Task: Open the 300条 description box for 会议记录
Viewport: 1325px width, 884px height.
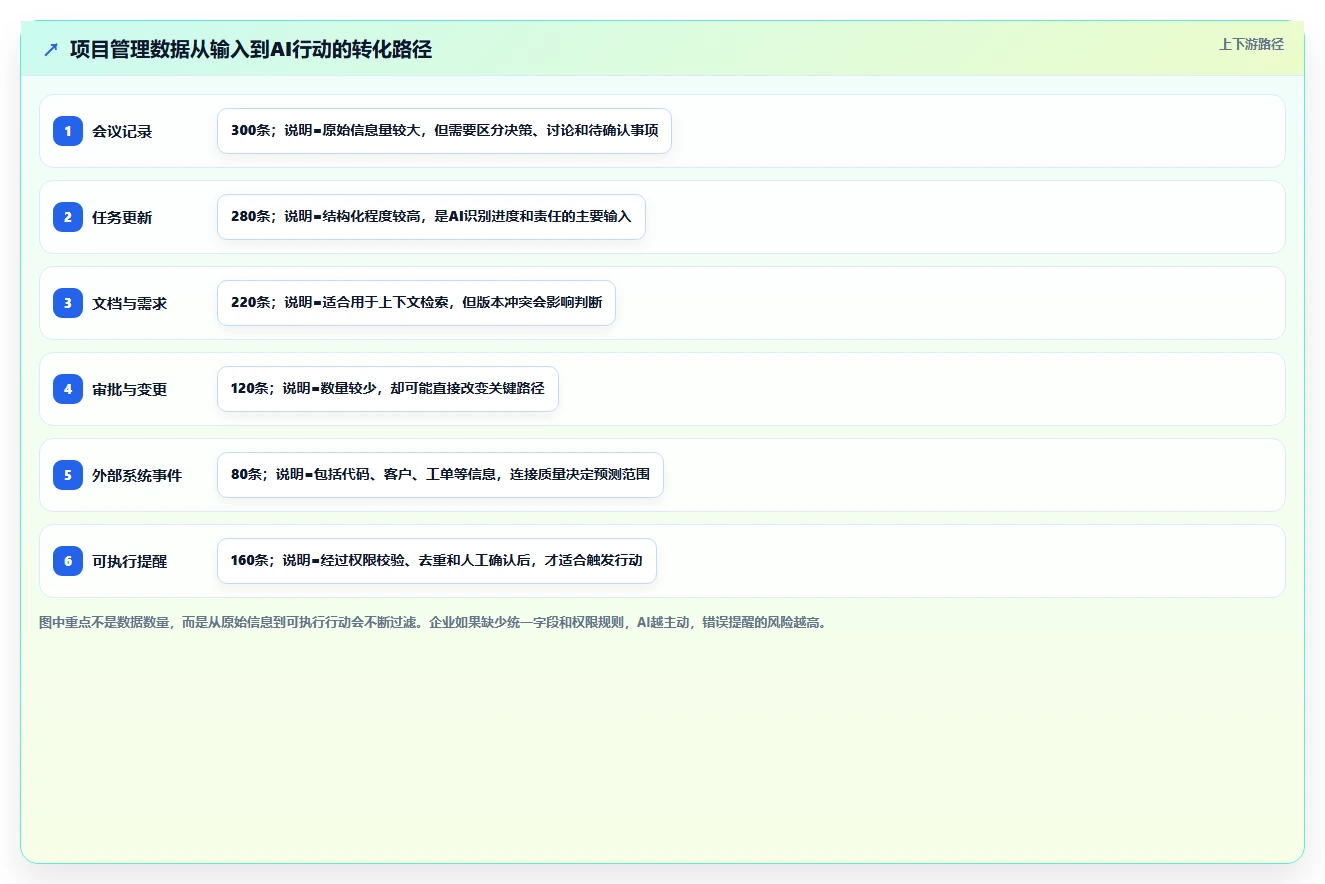Action: (444, 131)
